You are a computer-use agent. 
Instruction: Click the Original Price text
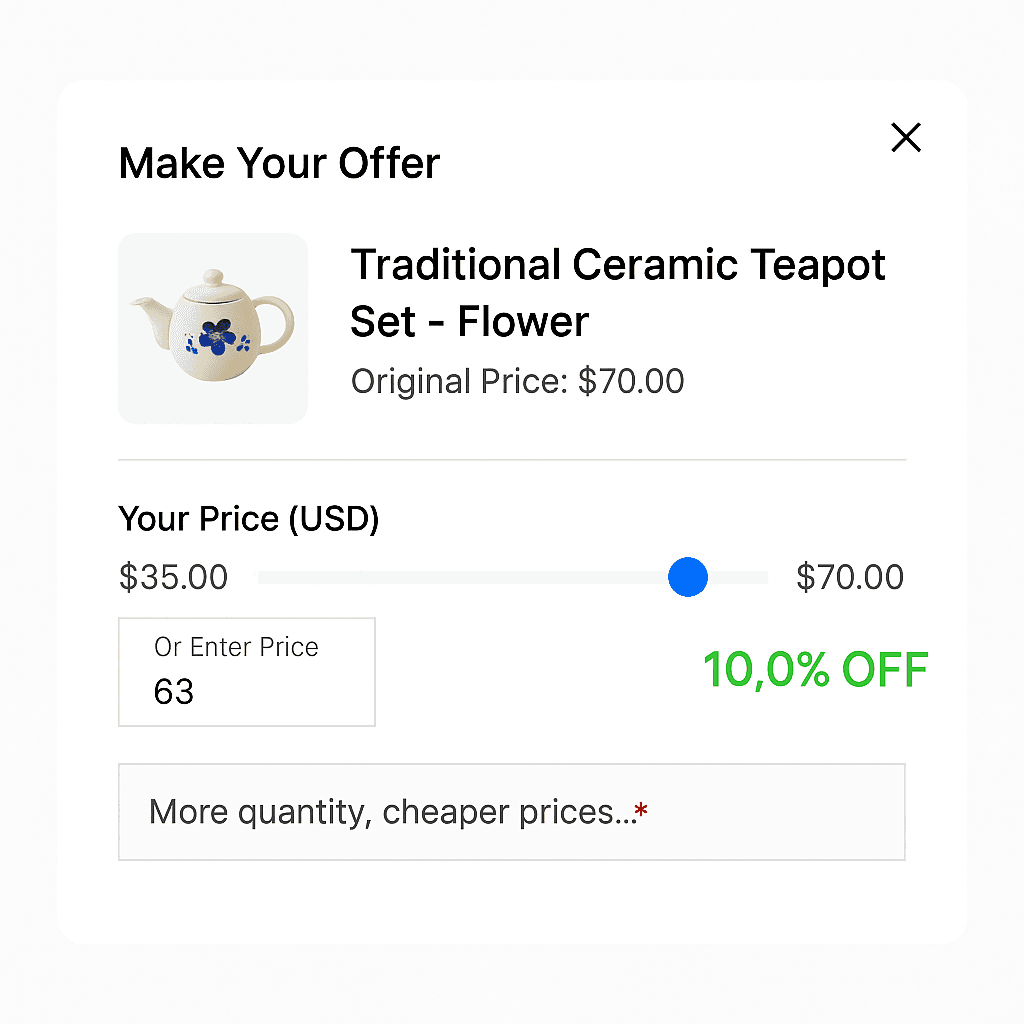click(x=517, y=381)
